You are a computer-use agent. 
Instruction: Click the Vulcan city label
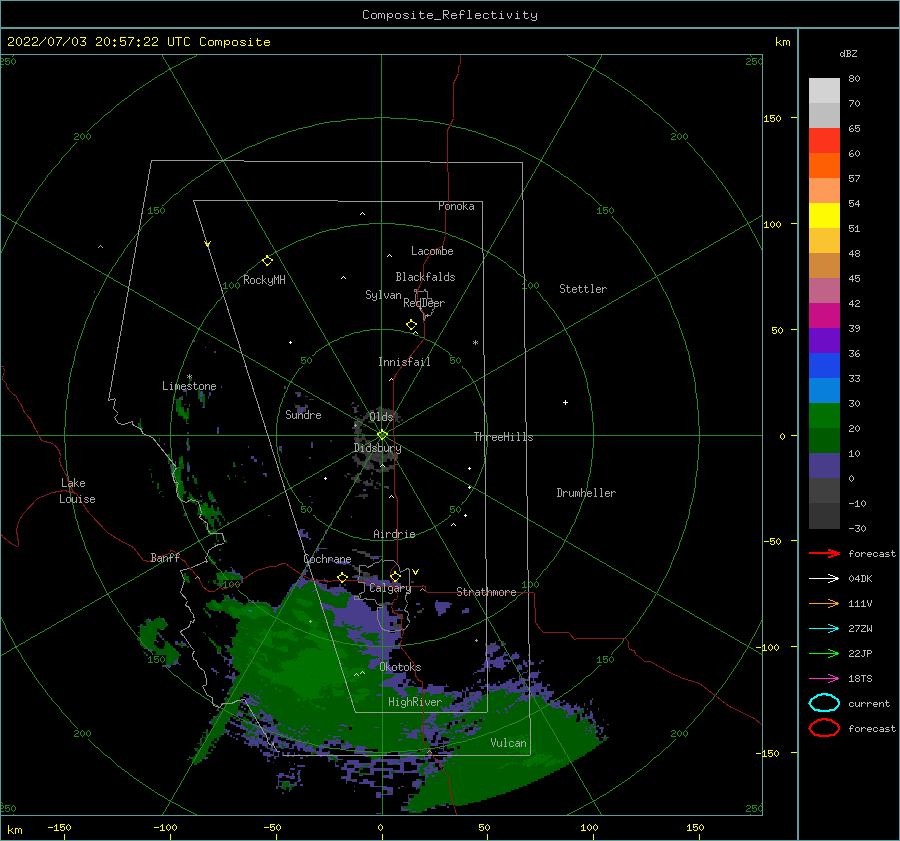coord(508,743)
